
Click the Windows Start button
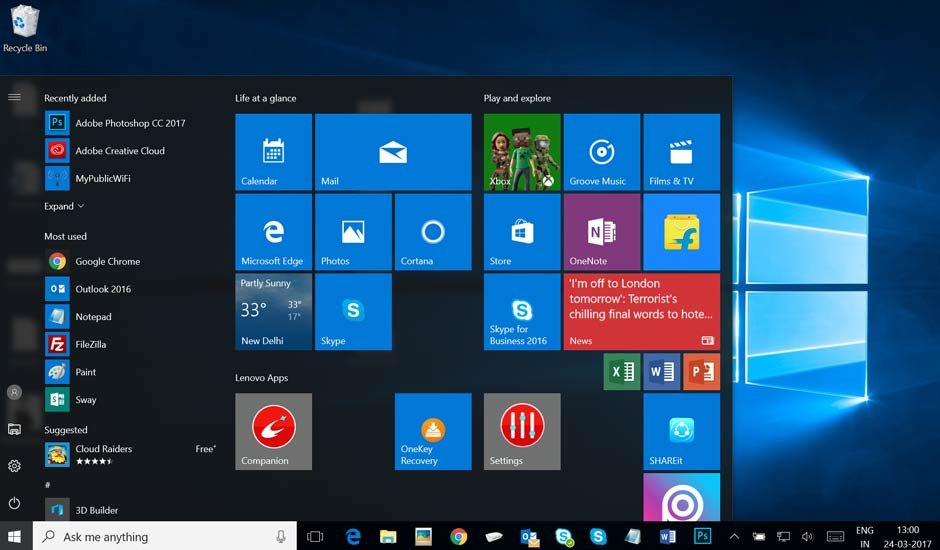pyautogui.click(x=14, y=536)
